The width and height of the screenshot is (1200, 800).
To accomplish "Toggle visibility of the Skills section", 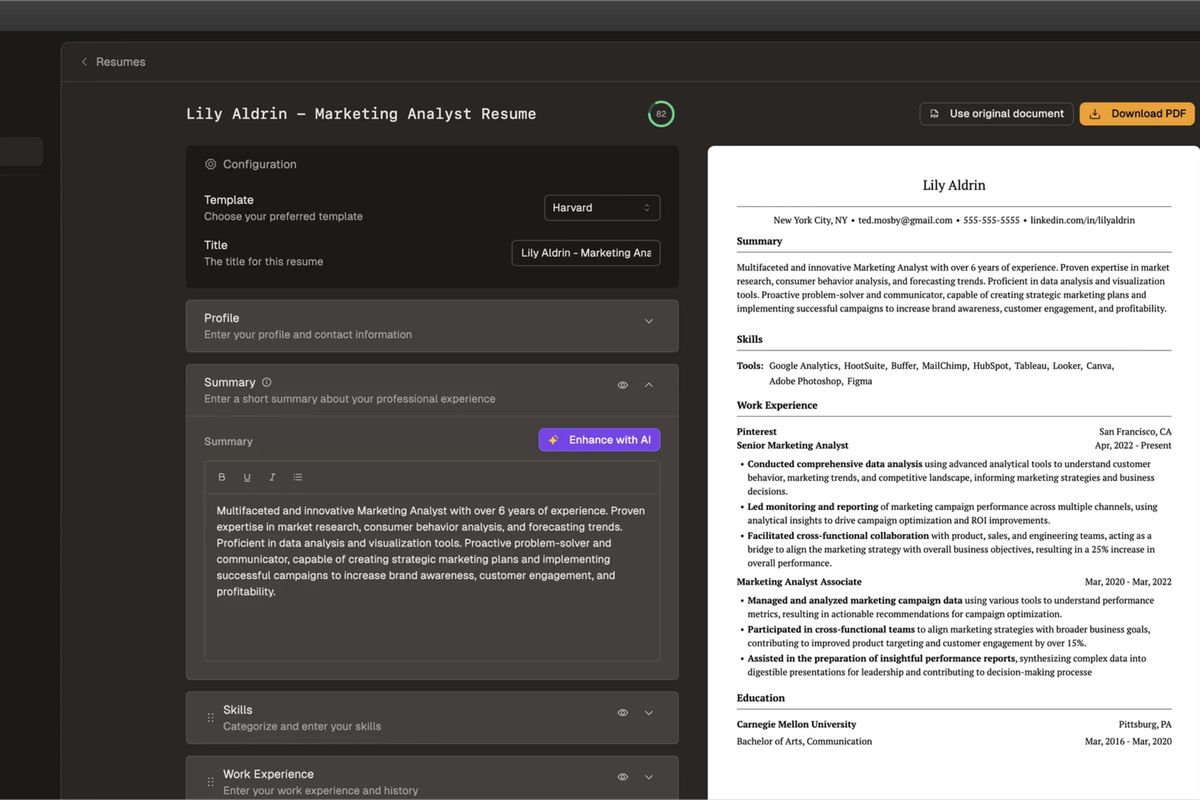I will coord(622,712).
